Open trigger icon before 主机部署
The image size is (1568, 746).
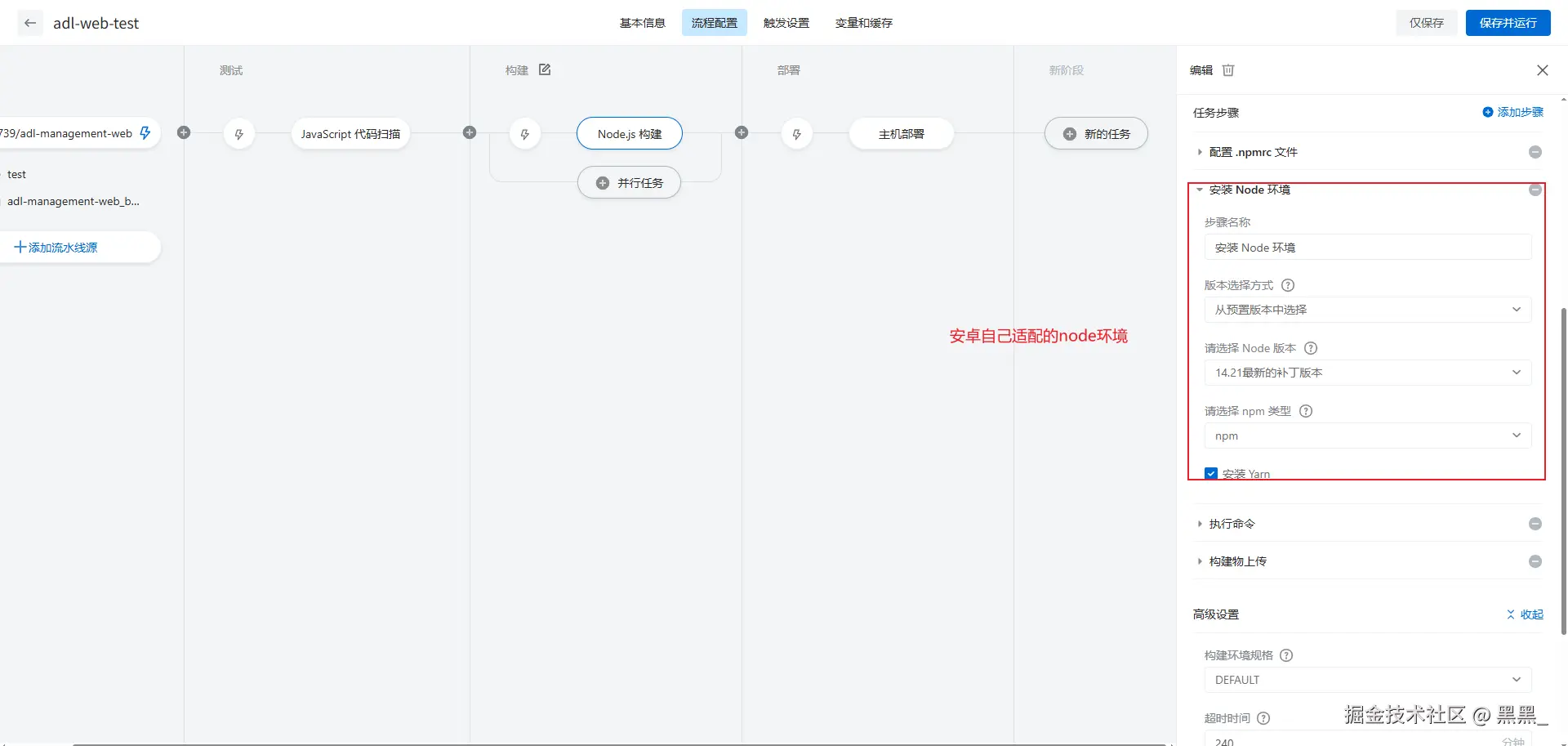[x=797, y=134]
